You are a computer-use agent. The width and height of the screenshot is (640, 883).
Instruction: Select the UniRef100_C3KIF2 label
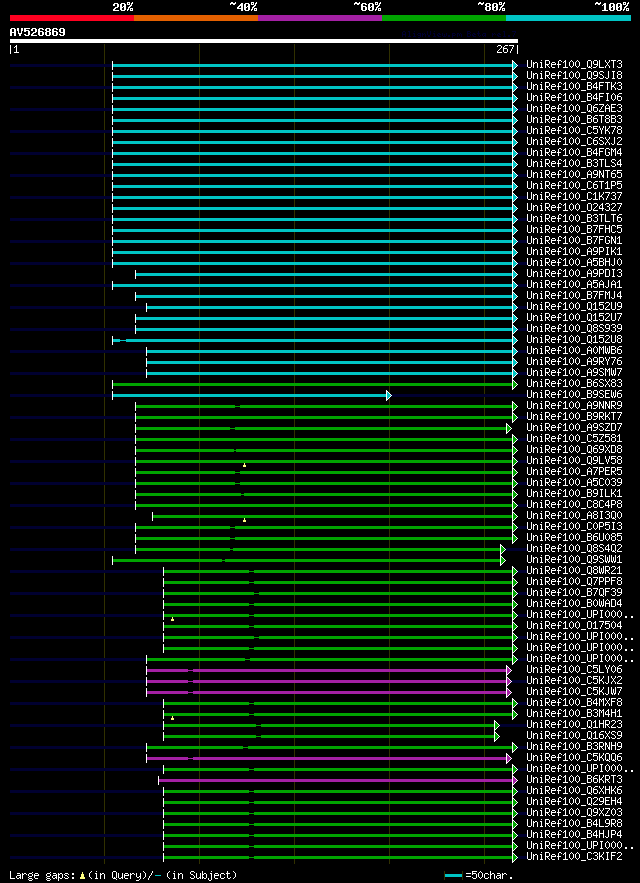pyautogui.click(x=574, y=857)
